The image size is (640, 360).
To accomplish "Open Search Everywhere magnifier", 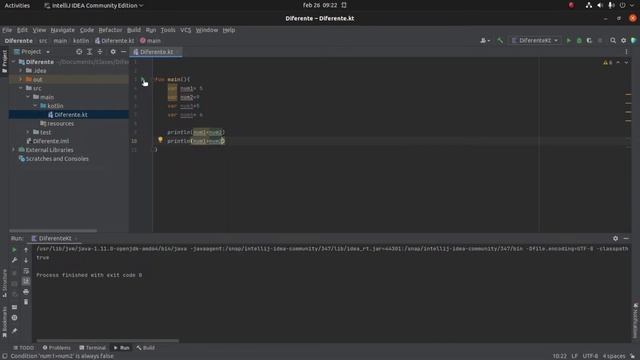I will (613, 40).
